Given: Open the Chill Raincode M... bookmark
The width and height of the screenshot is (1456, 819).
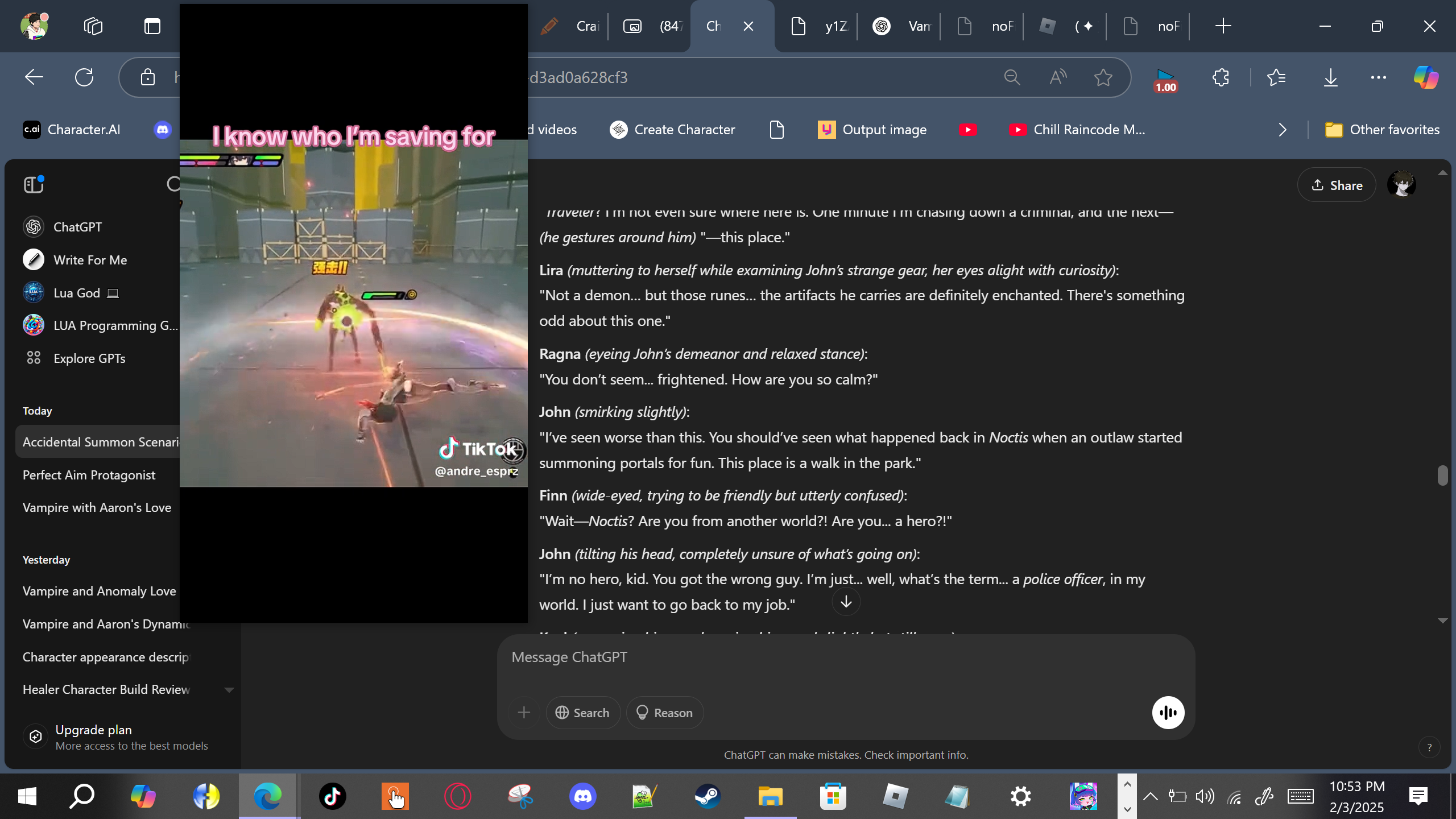Looking at the screenshot, I should click(x=1077, y=130).
